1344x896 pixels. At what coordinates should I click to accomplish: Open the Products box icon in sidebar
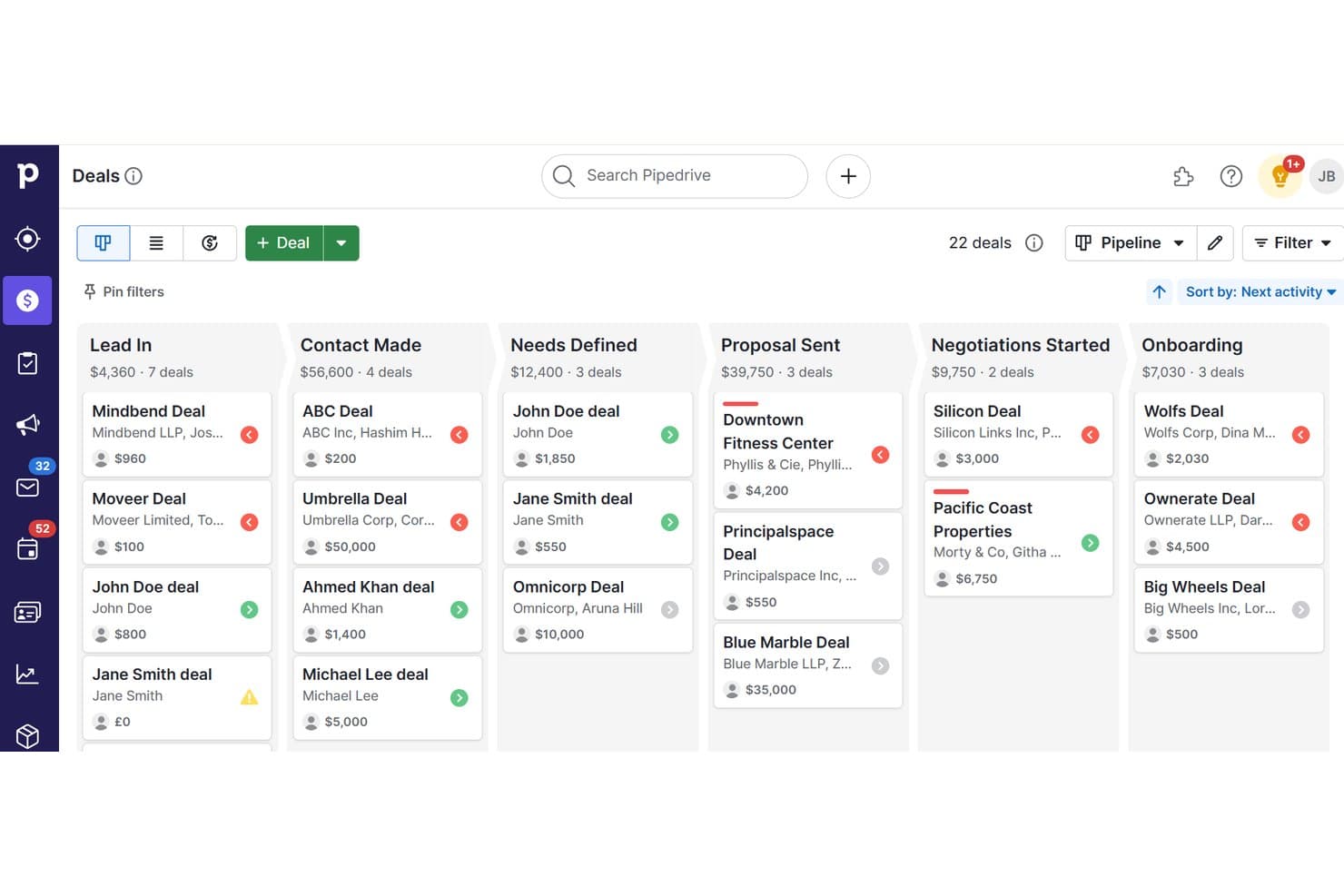27,735
